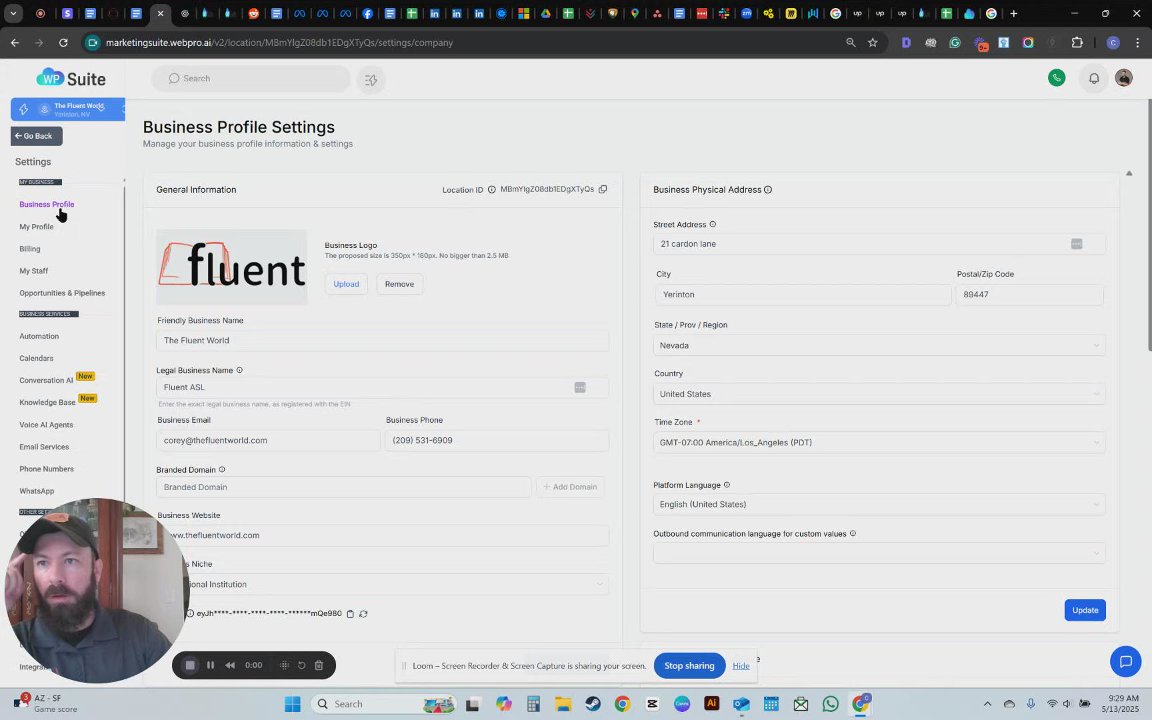Viewport: 1152px width, 720px height.
Task: Open WhatsApp from the taskbar
Action: click(x=830, y=704)
